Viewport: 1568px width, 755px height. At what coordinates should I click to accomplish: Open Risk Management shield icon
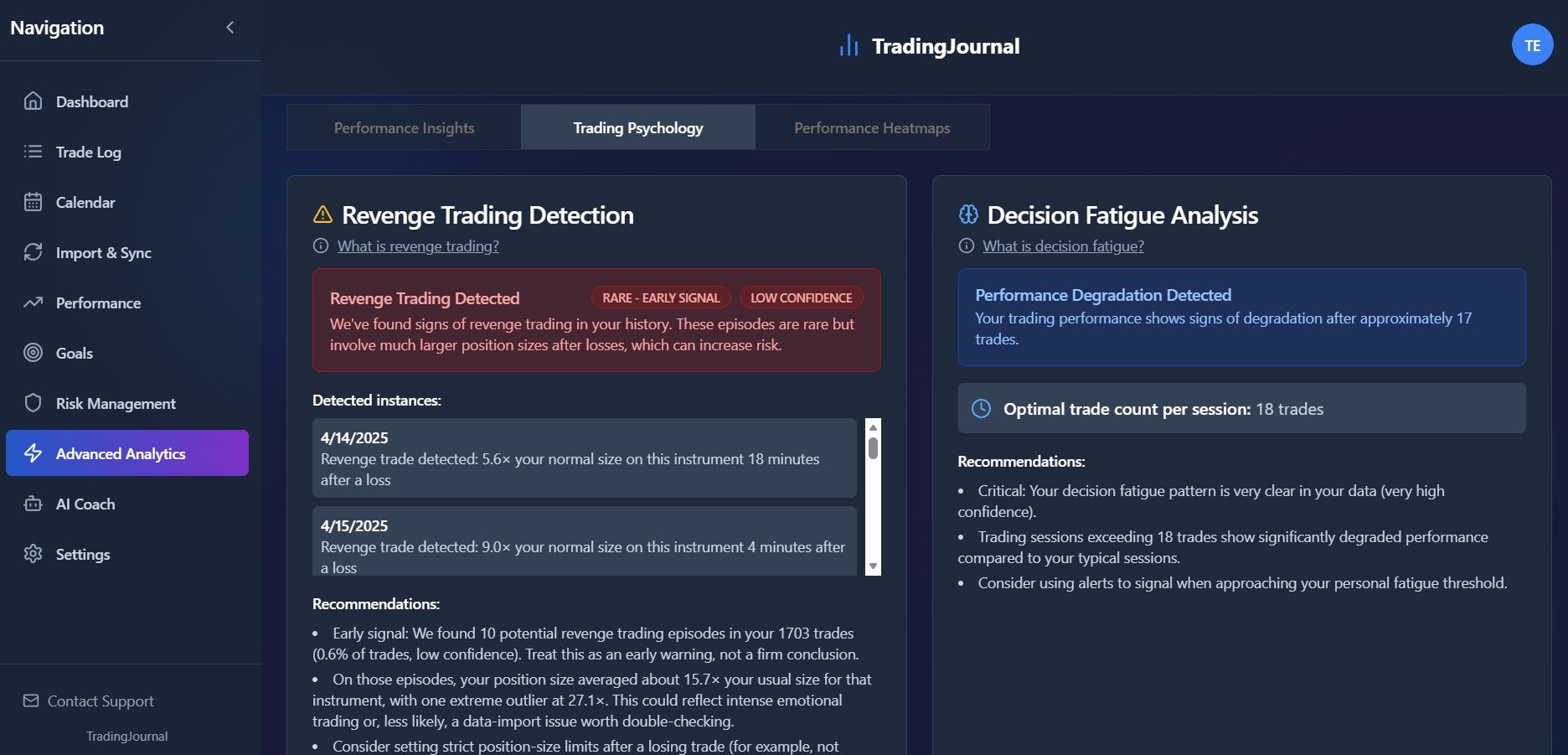click(x=32, y=403)
